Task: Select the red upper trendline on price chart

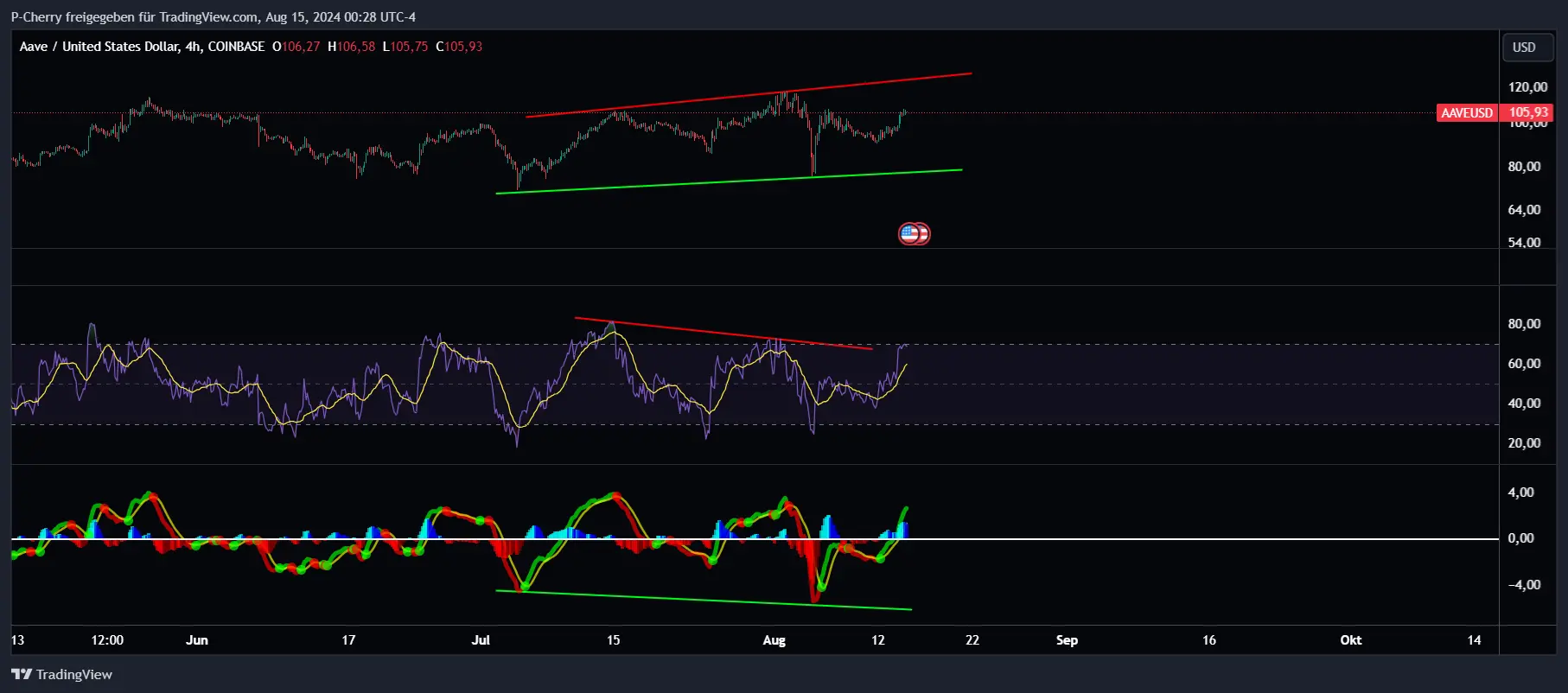Action: click(749, 94)
